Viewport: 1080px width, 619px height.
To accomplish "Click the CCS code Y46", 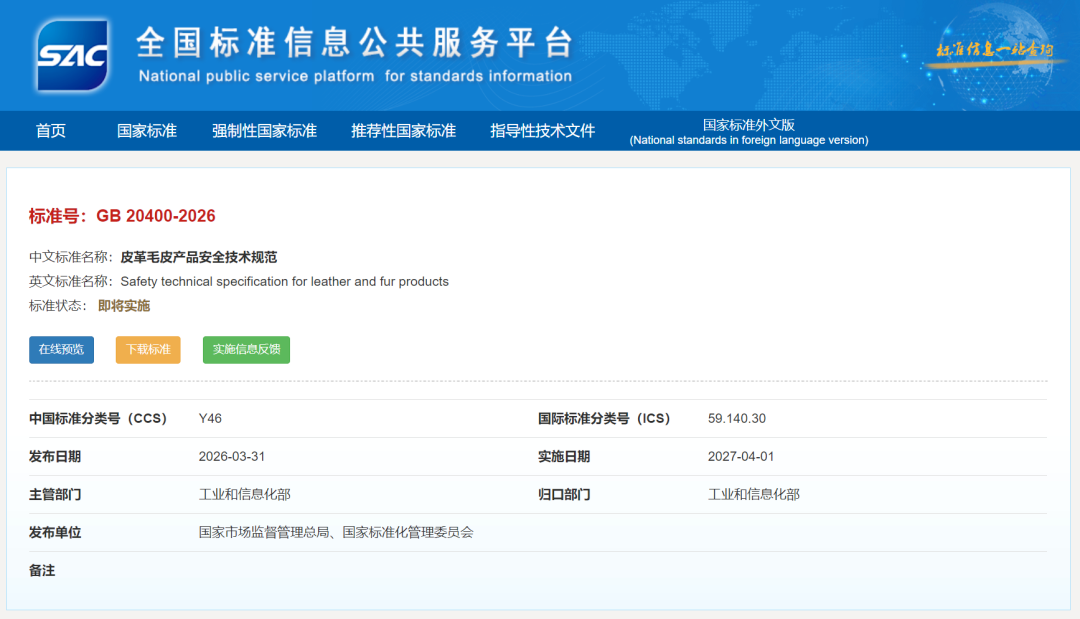I will pos(210,419).
